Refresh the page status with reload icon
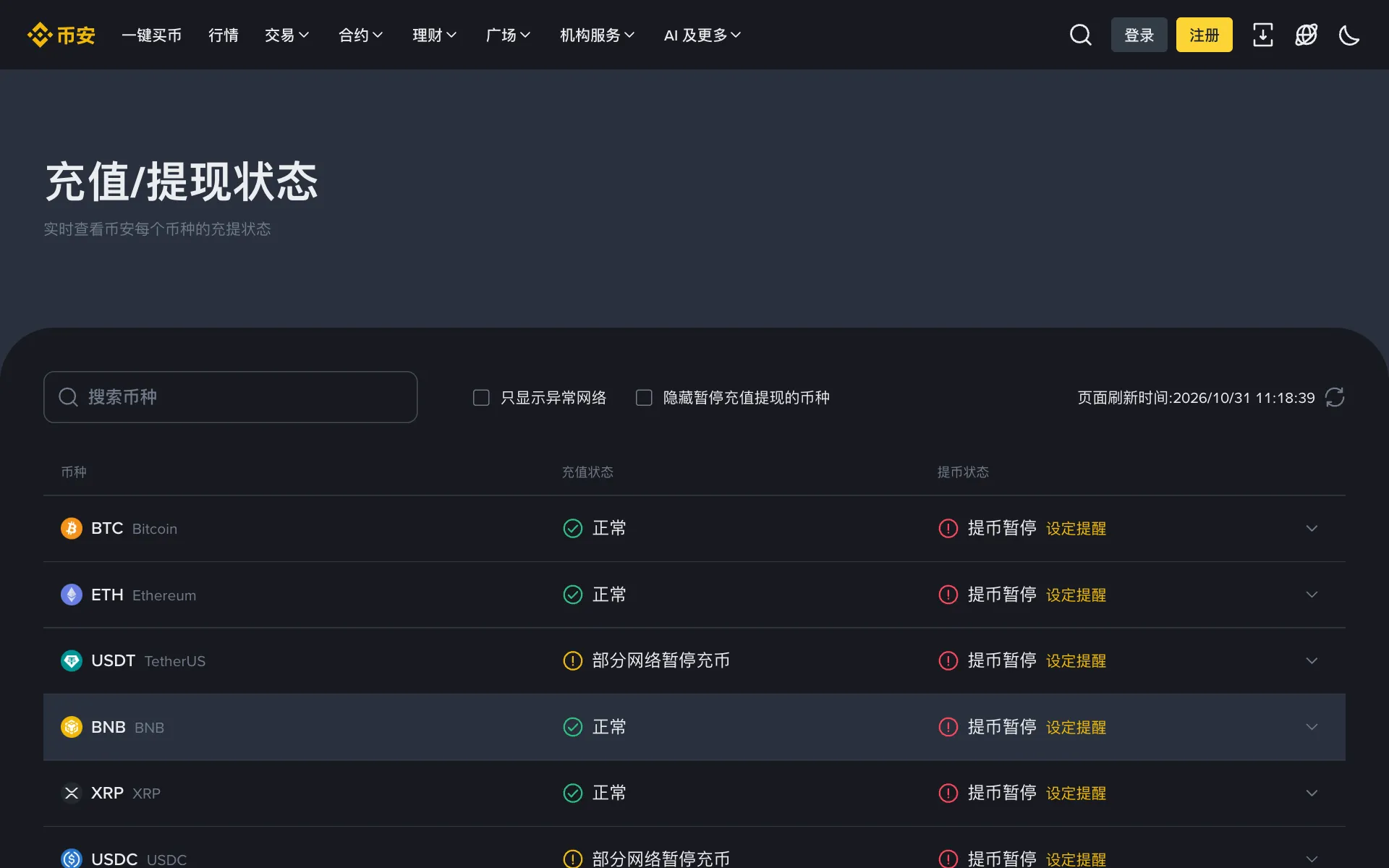This screenshot has height=868, width=1389. coord(1335,397)
